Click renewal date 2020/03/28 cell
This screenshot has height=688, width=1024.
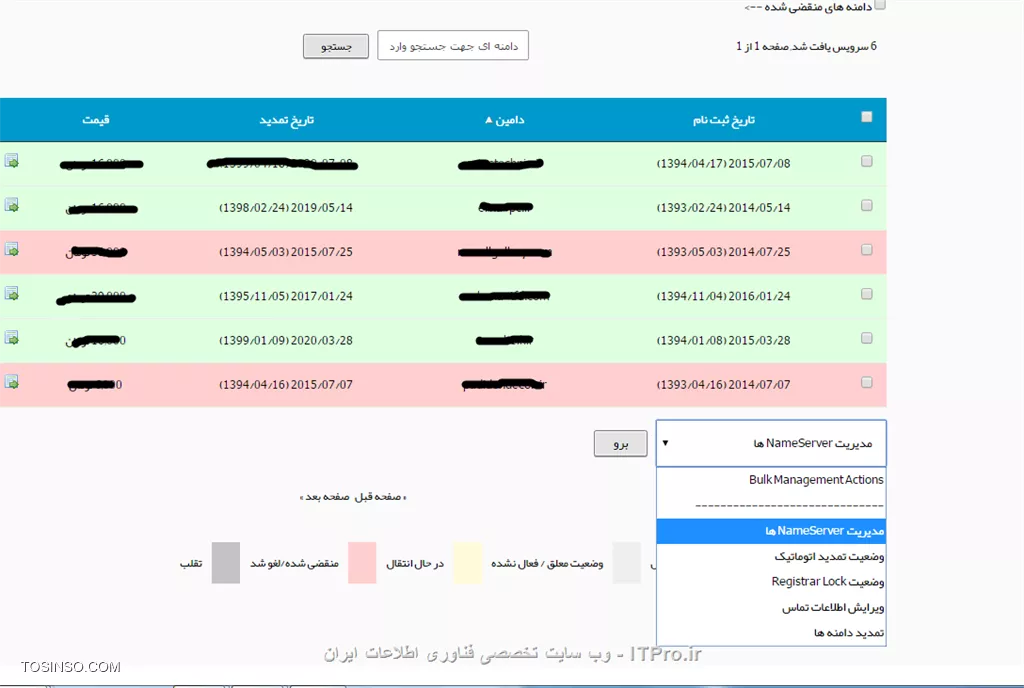285,341
